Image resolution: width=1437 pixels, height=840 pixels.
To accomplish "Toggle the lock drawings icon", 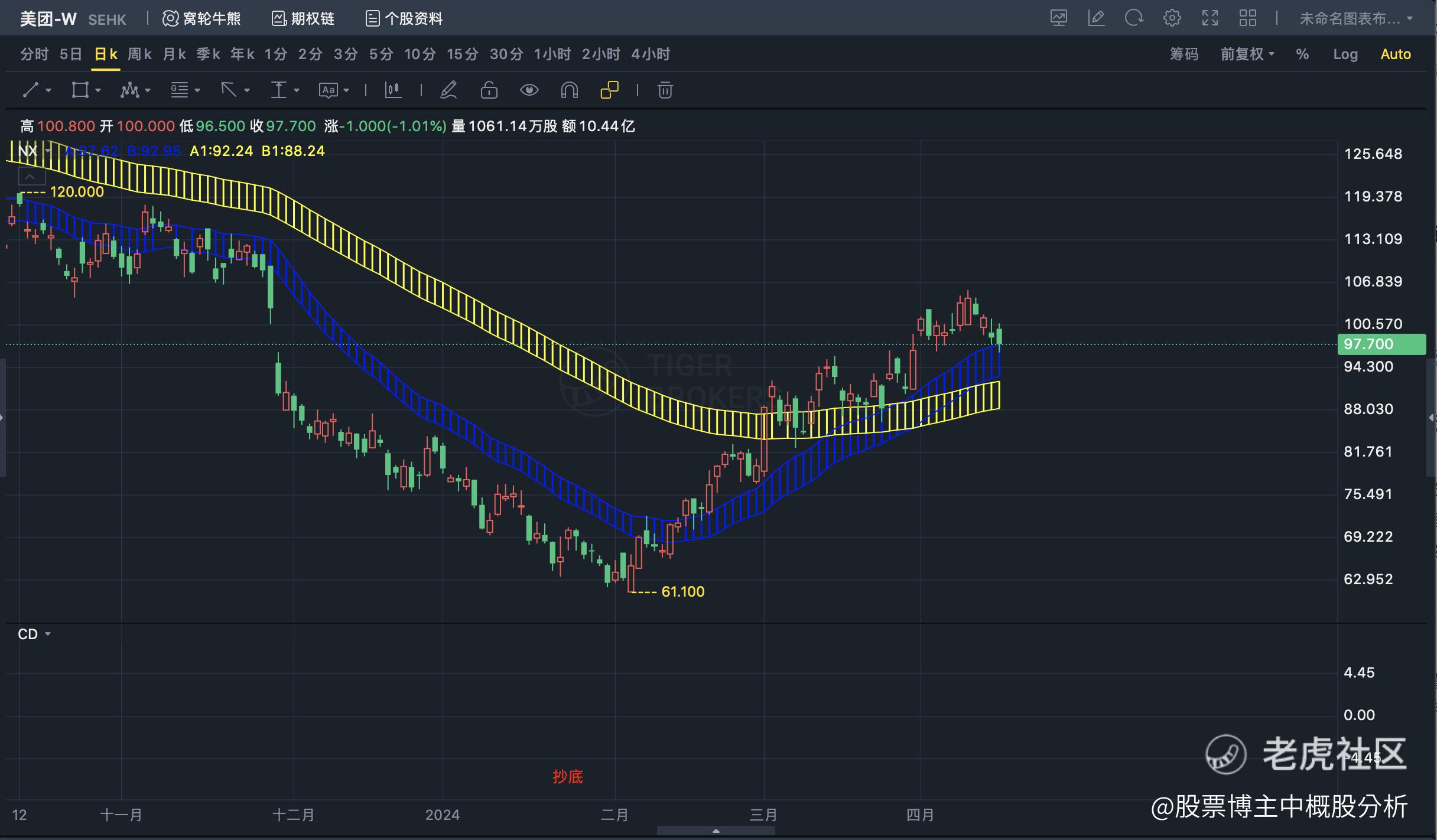I will (x=489, y=90).
